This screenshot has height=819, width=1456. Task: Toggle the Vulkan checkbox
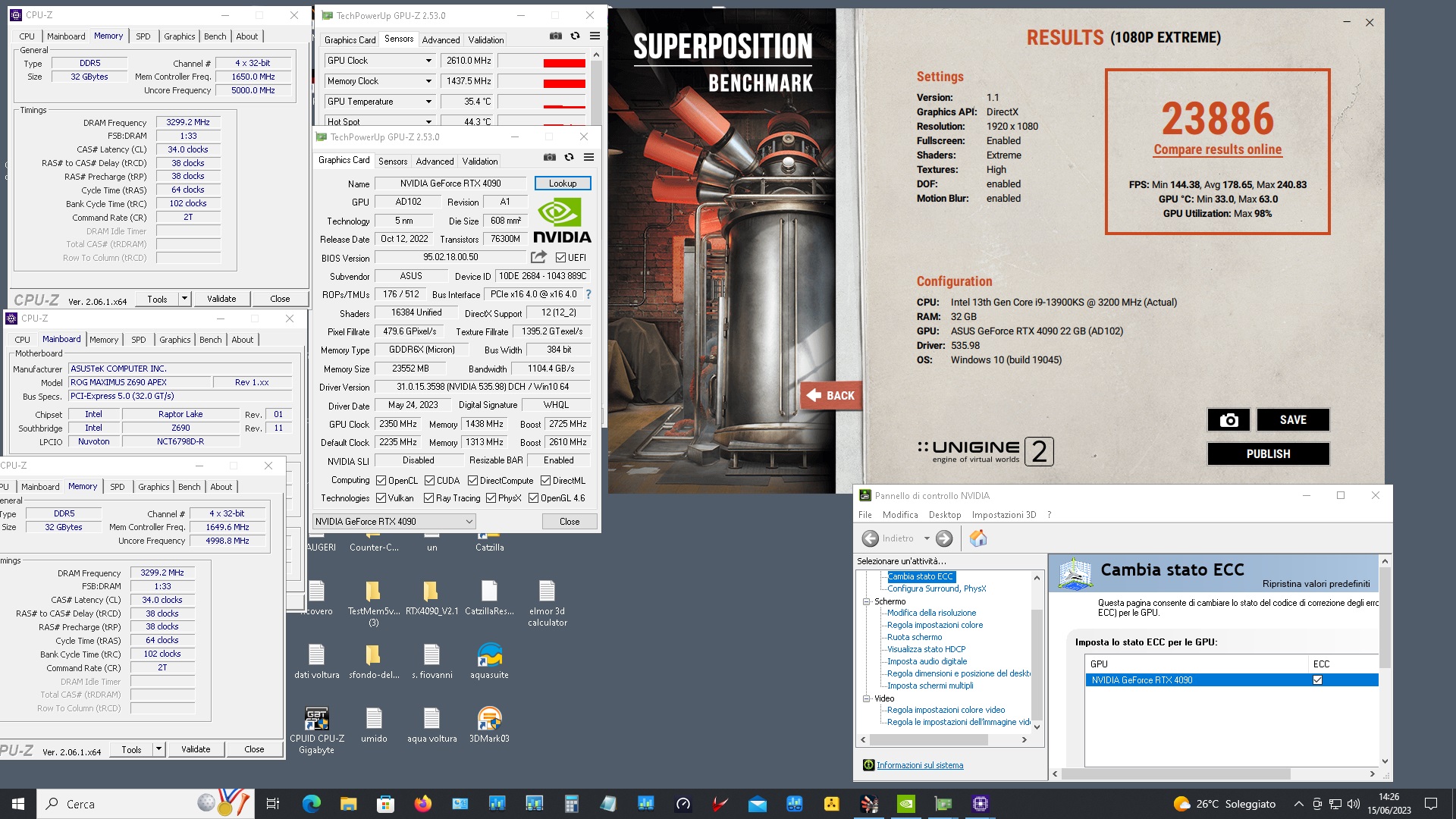[381, 498]
